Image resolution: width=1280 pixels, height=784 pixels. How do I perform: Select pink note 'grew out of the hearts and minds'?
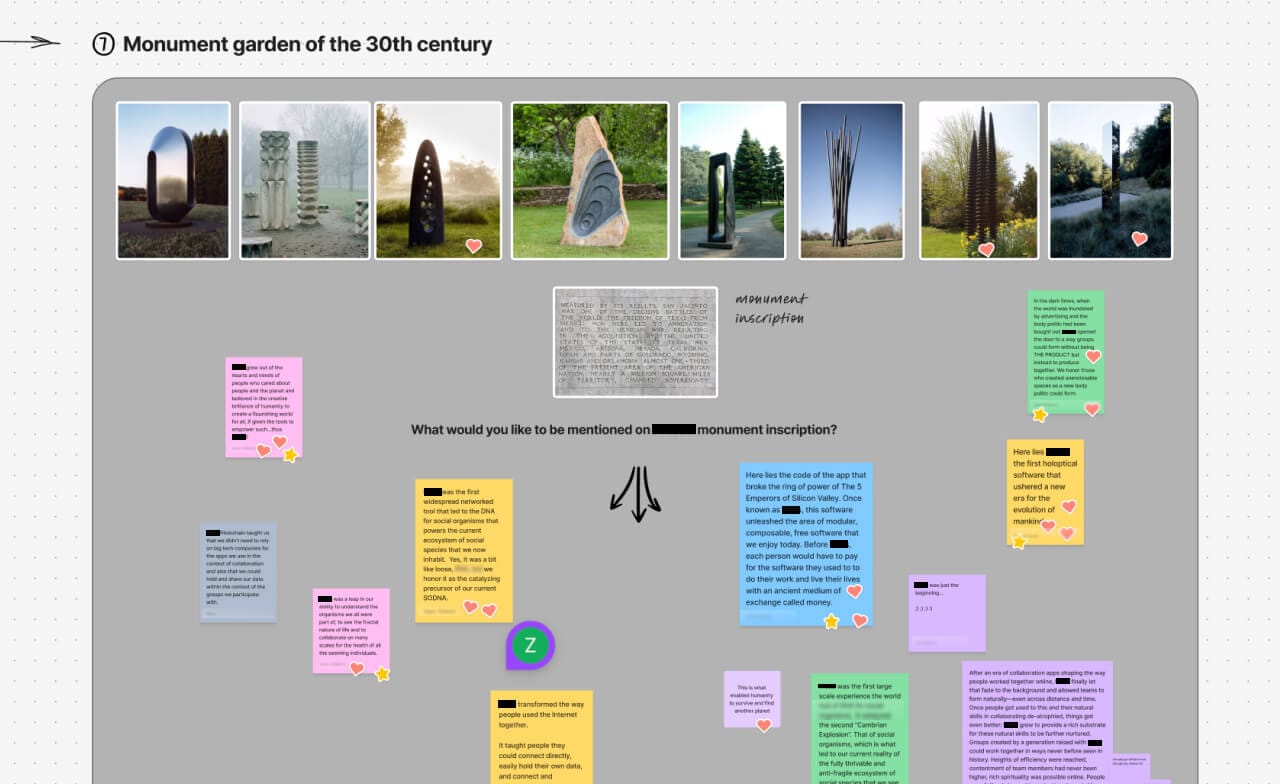pyautogui.click(x=264, y=408)
